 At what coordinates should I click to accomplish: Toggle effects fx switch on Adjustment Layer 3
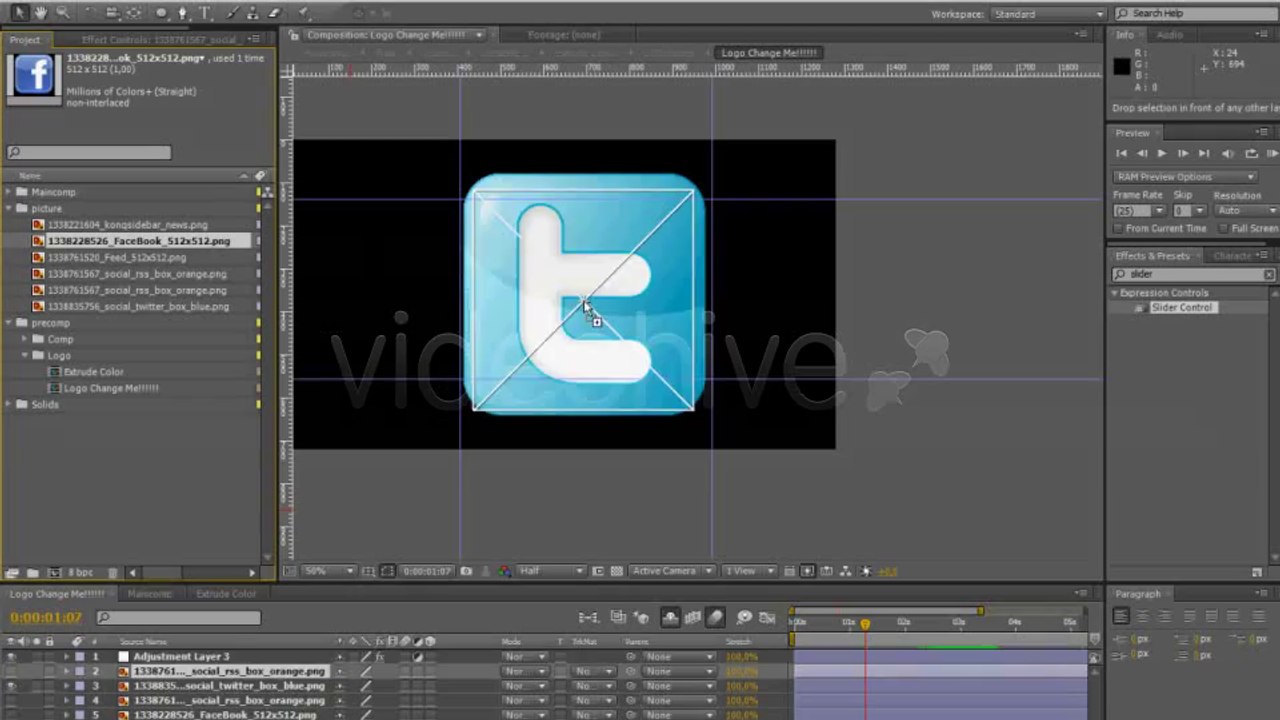380,657
